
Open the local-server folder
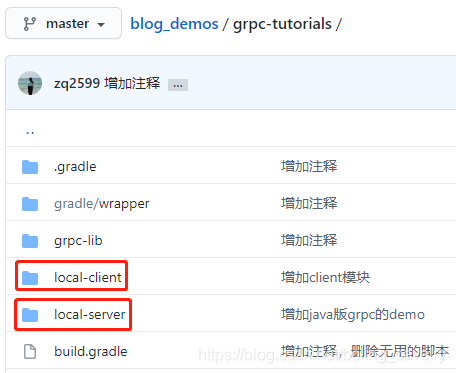(x=90, y=314)
